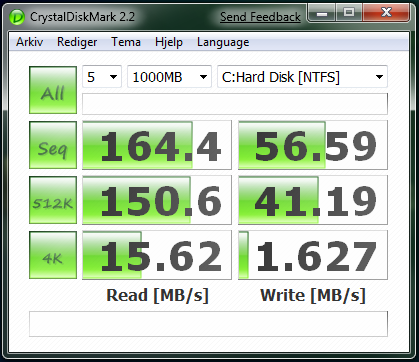Image resolution: width=419 pixels, height=362 pixels.
Task: Expand the test size dropdown showing 1000MB
Action: pos(169,77)
